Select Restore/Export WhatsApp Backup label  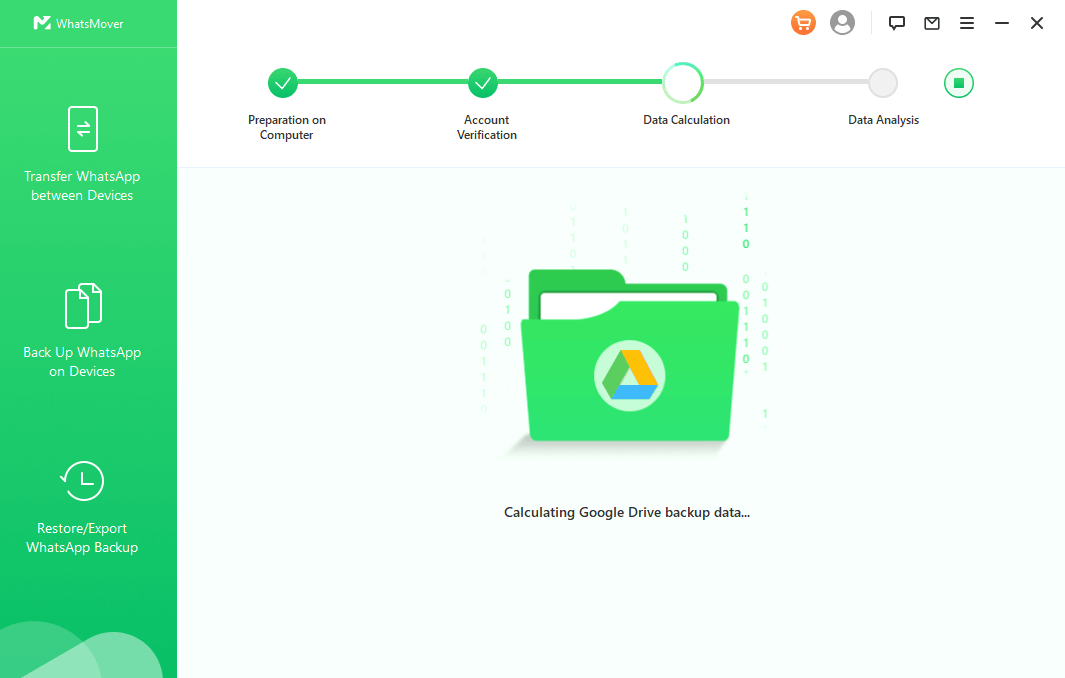(82, 537)
